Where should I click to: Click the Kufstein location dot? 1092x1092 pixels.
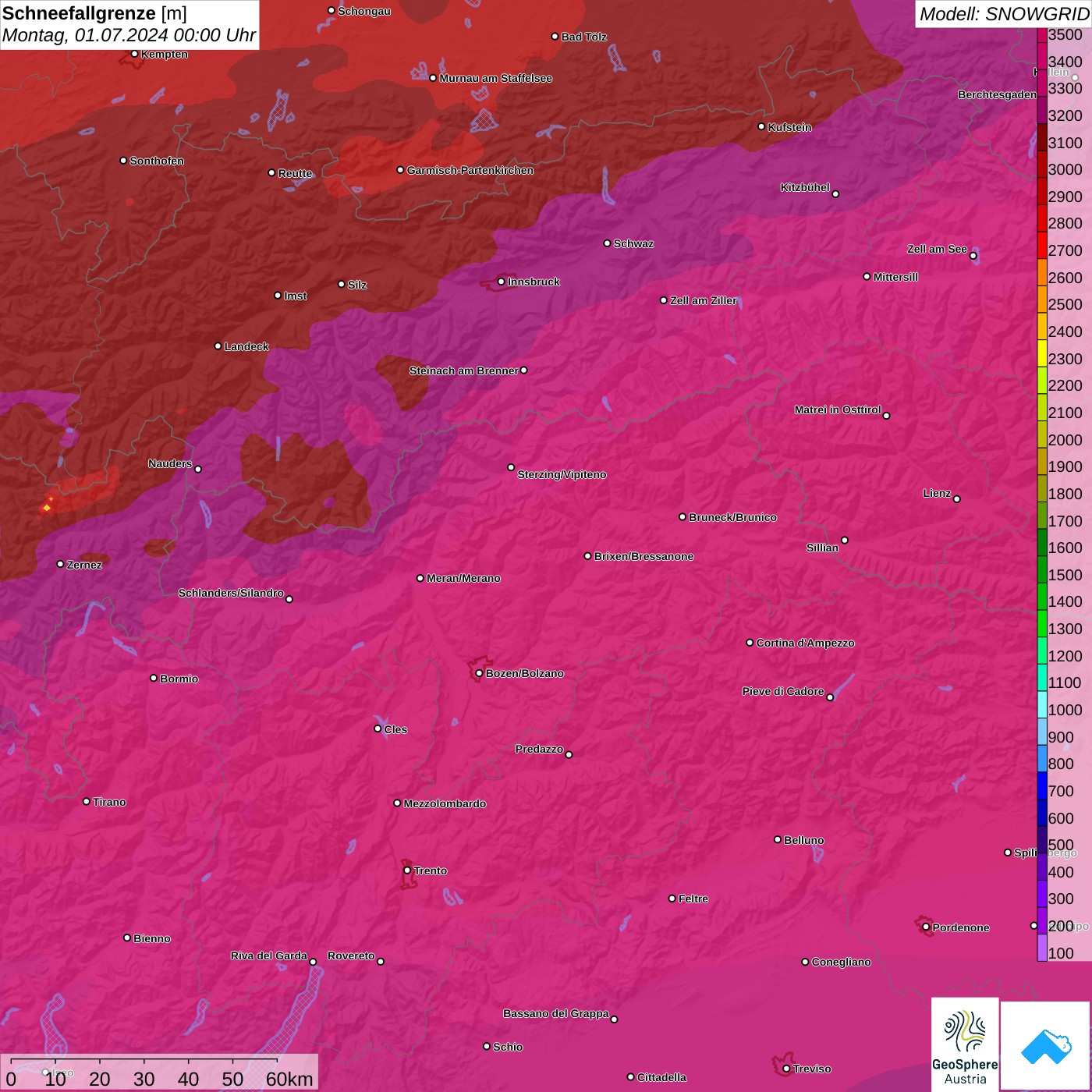tap(761, 126)
